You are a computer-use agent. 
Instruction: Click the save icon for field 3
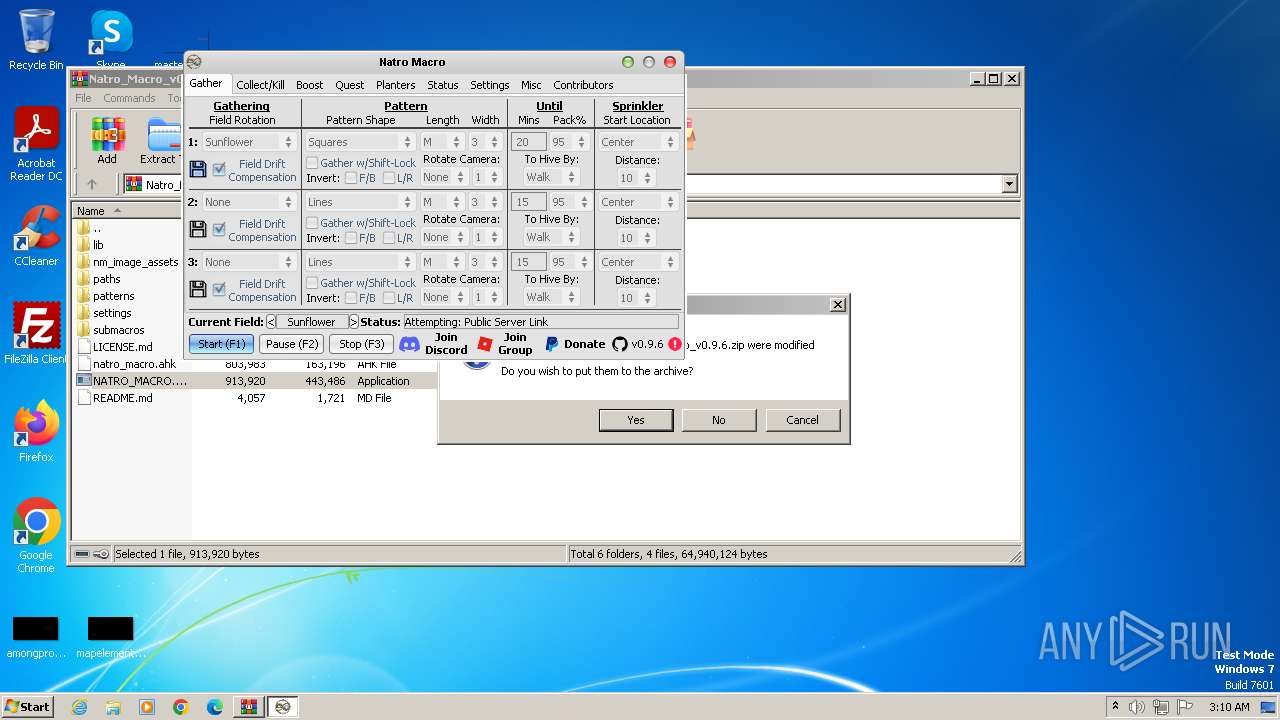pos(197,289)
